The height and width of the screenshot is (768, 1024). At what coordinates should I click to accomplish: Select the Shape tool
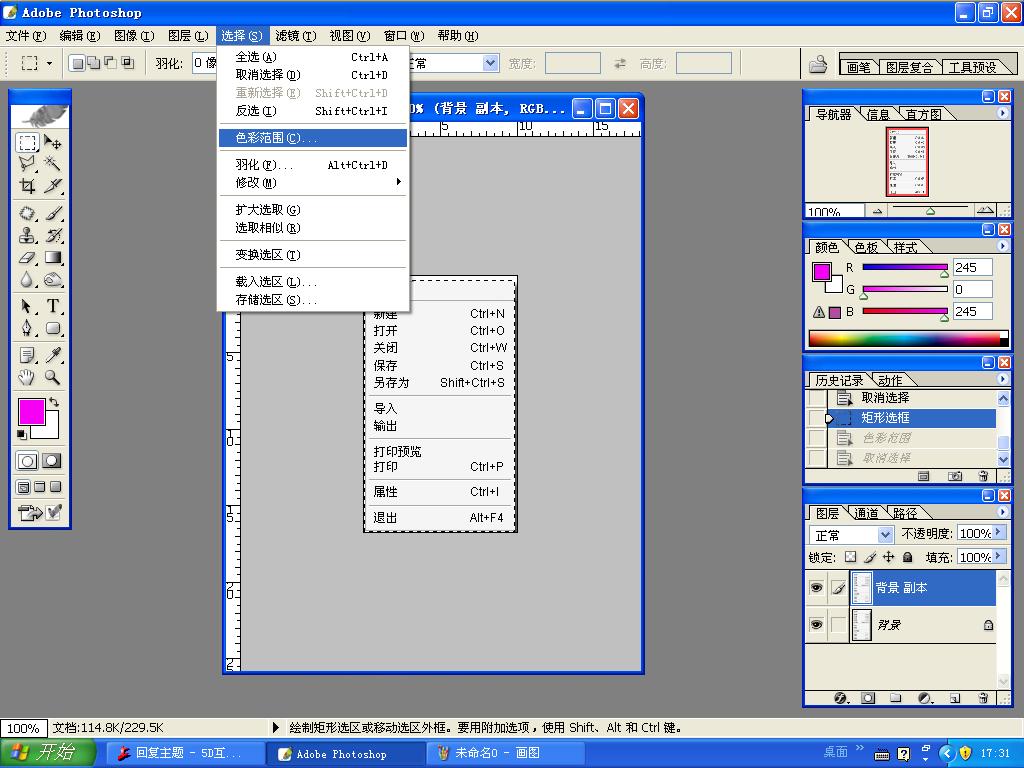pyautogui.click(x=53, y=328)
